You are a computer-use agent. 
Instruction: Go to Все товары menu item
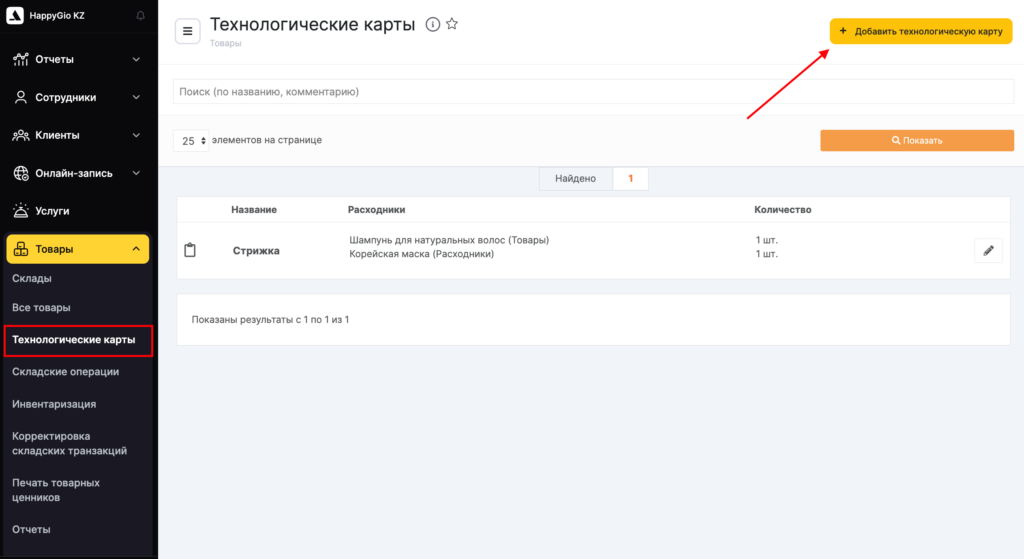pos(41,307)
